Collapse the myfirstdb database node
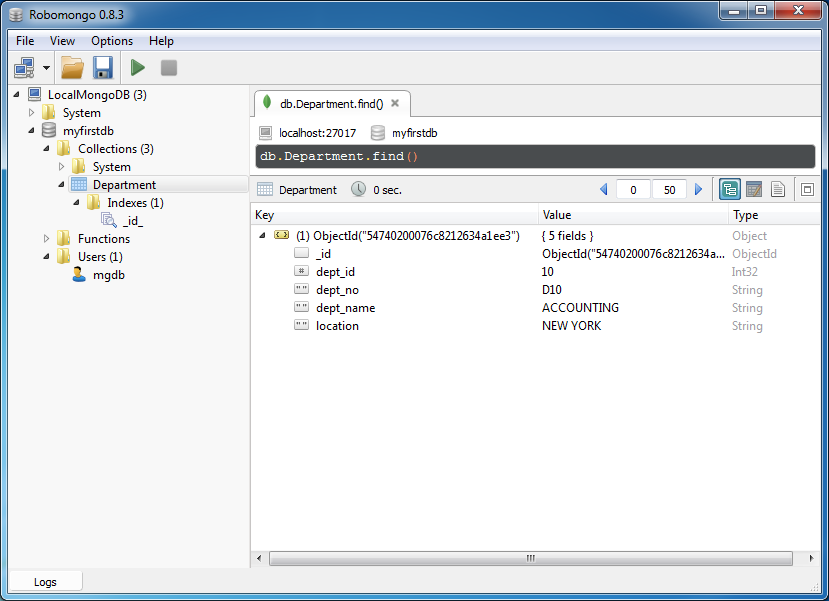The image size is (829, 601). pos(31,131)
